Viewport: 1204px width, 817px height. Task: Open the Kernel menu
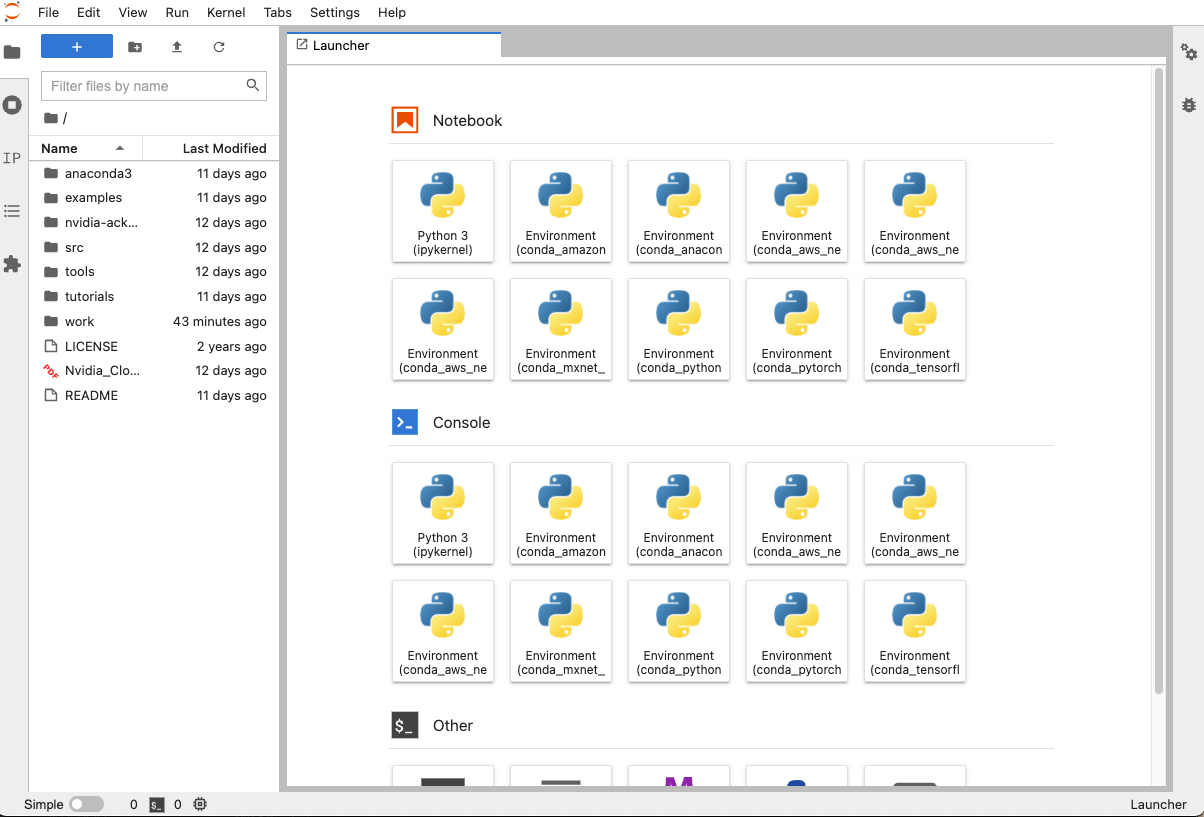[x=226, y=13]
